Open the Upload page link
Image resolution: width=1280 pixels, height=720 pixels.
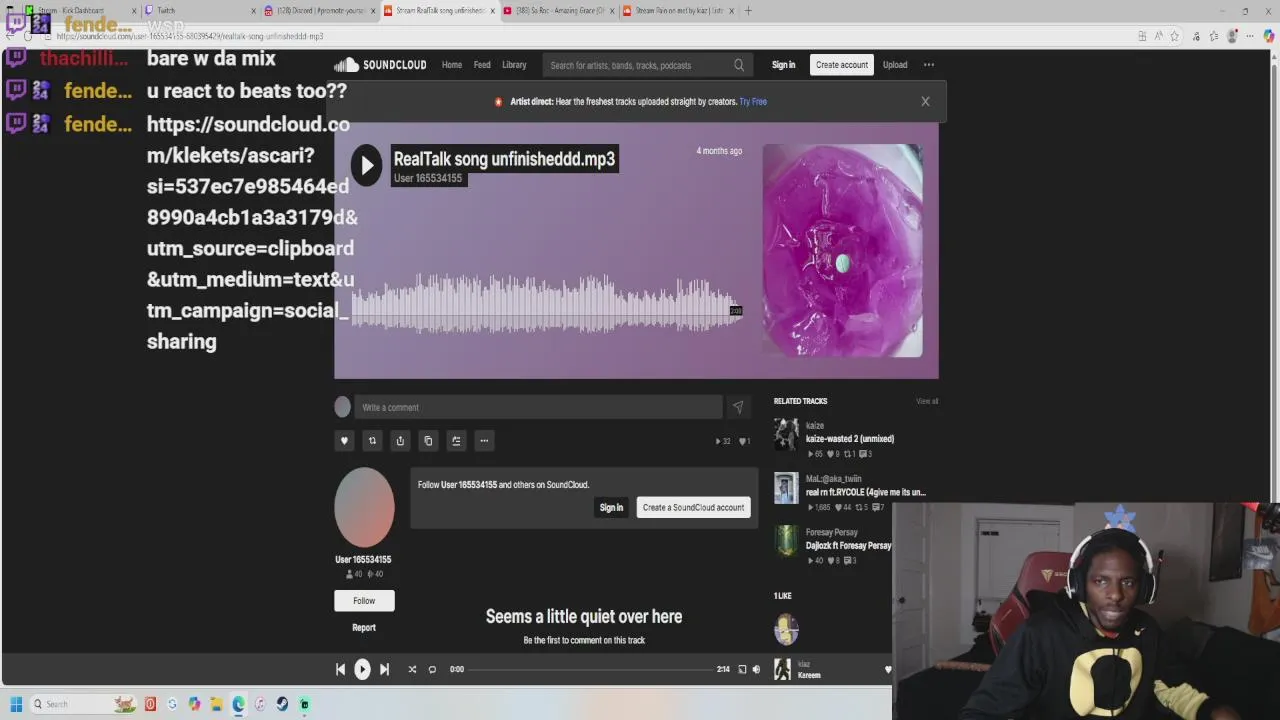895,65
